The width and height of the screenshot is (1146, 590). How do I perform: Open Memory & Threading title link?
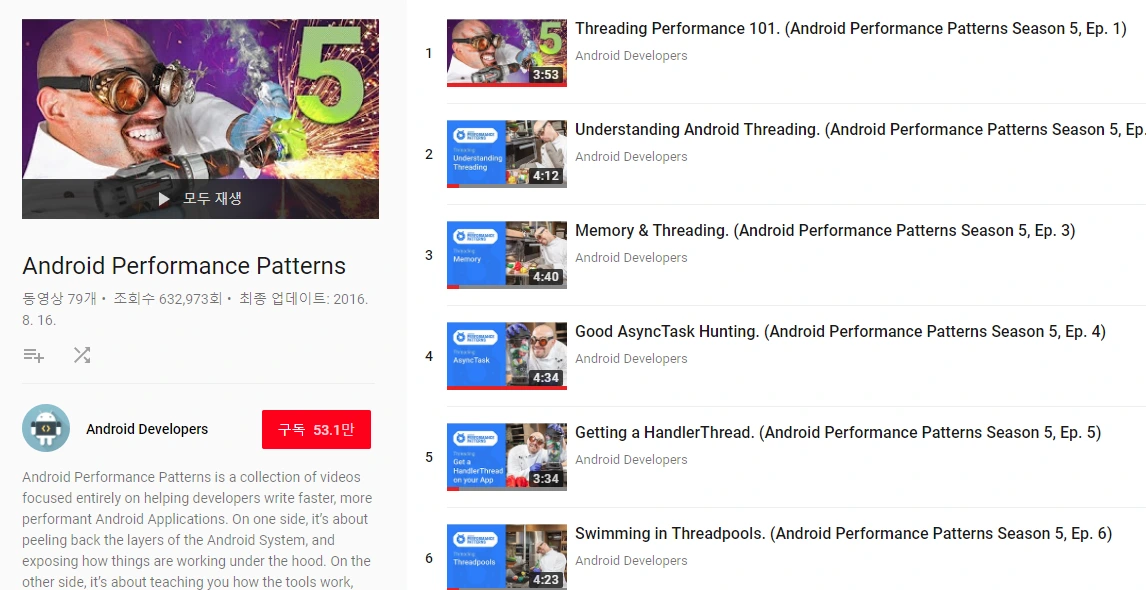825,230
